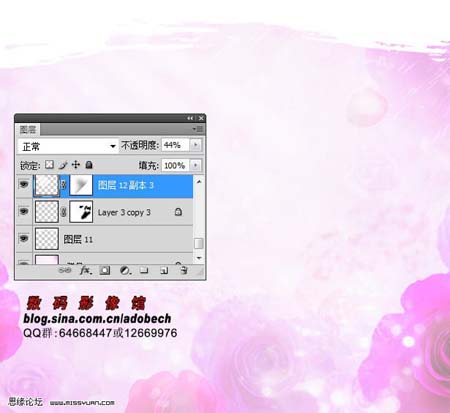Delete layer with the trash icon
450x413 pixels.
click(184, 270)
